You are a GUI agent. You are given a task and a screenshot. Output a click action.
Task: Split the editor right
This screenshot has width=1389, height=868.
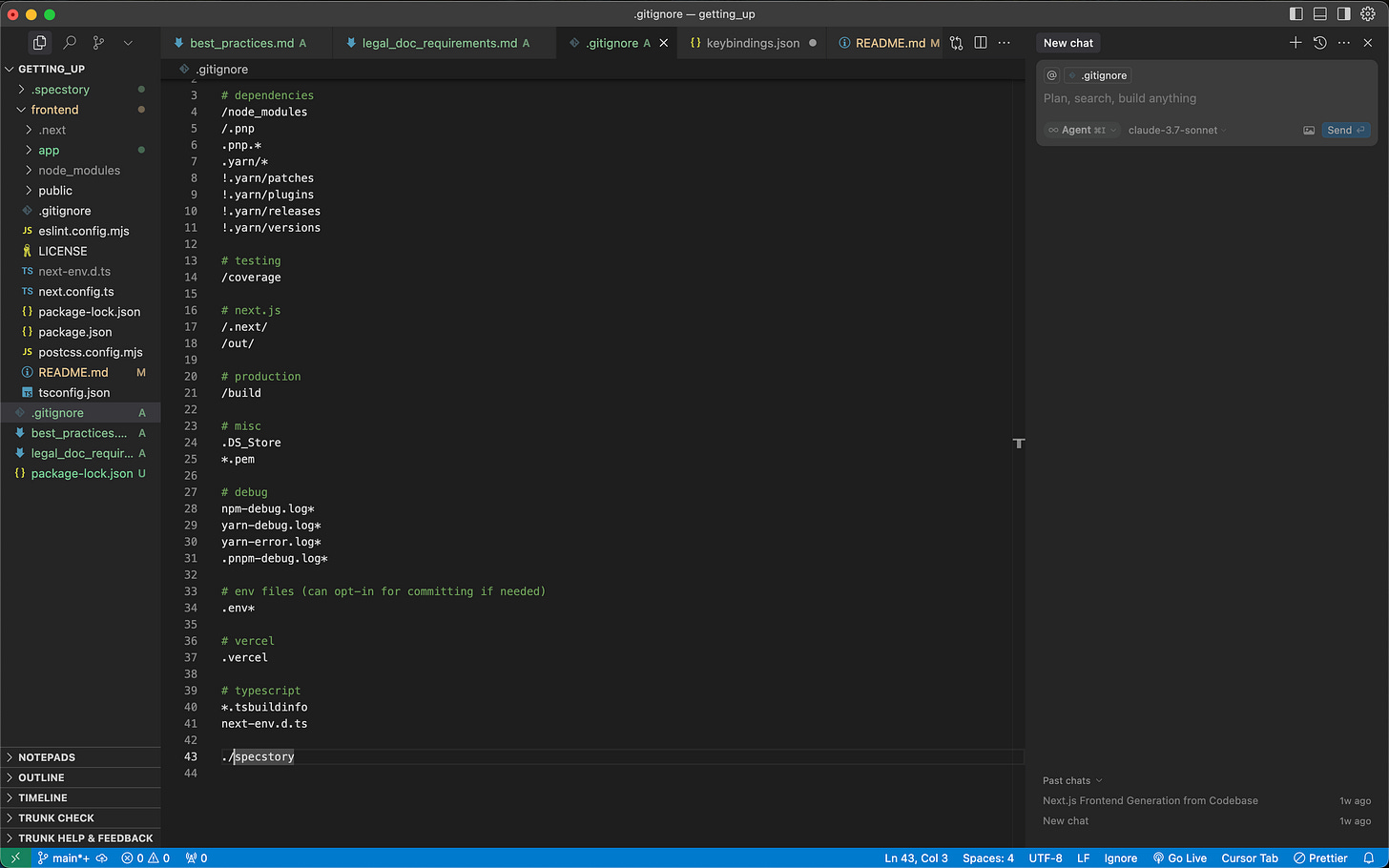981,43
